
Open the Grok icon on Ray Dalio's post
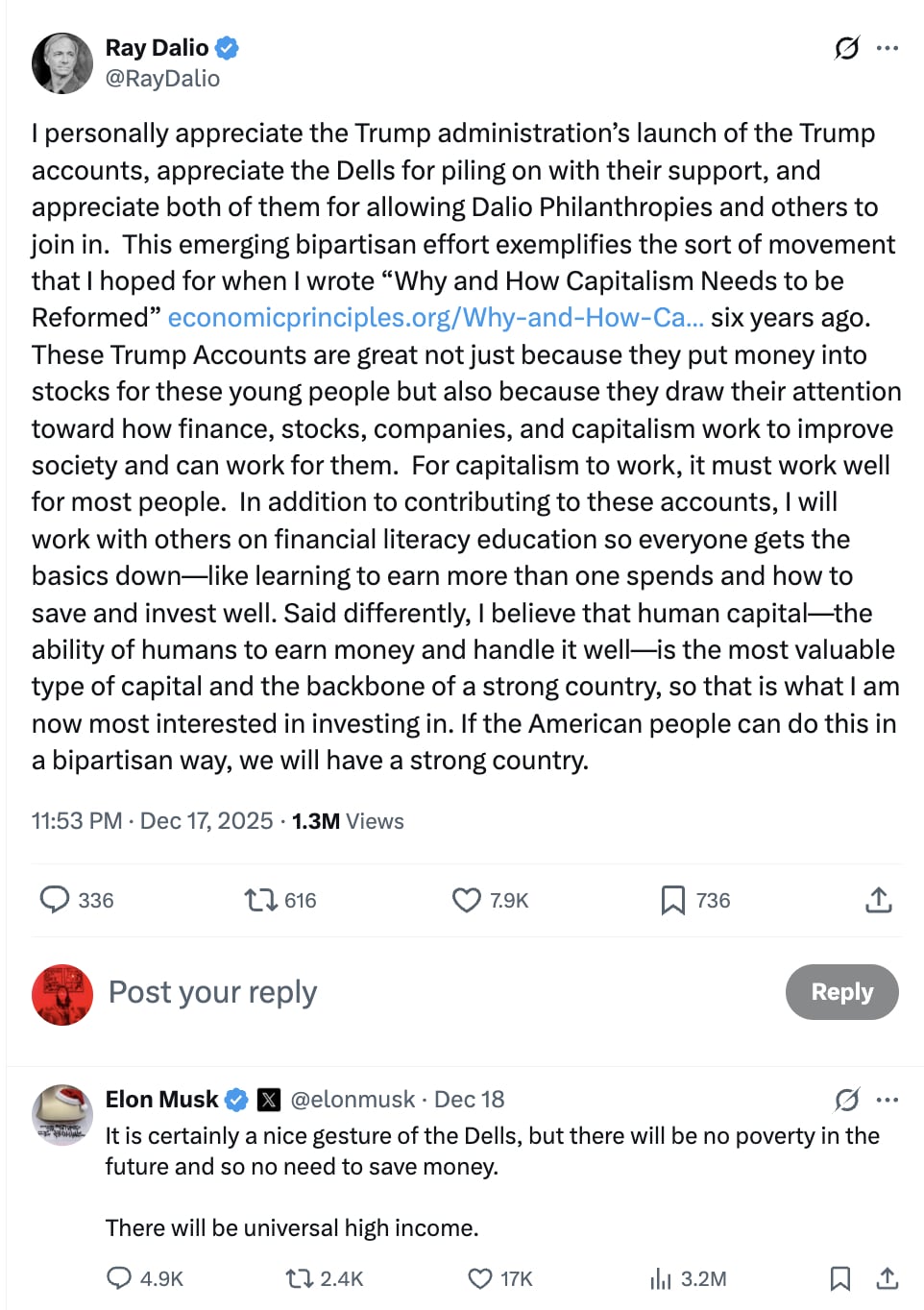click(846, 47)
